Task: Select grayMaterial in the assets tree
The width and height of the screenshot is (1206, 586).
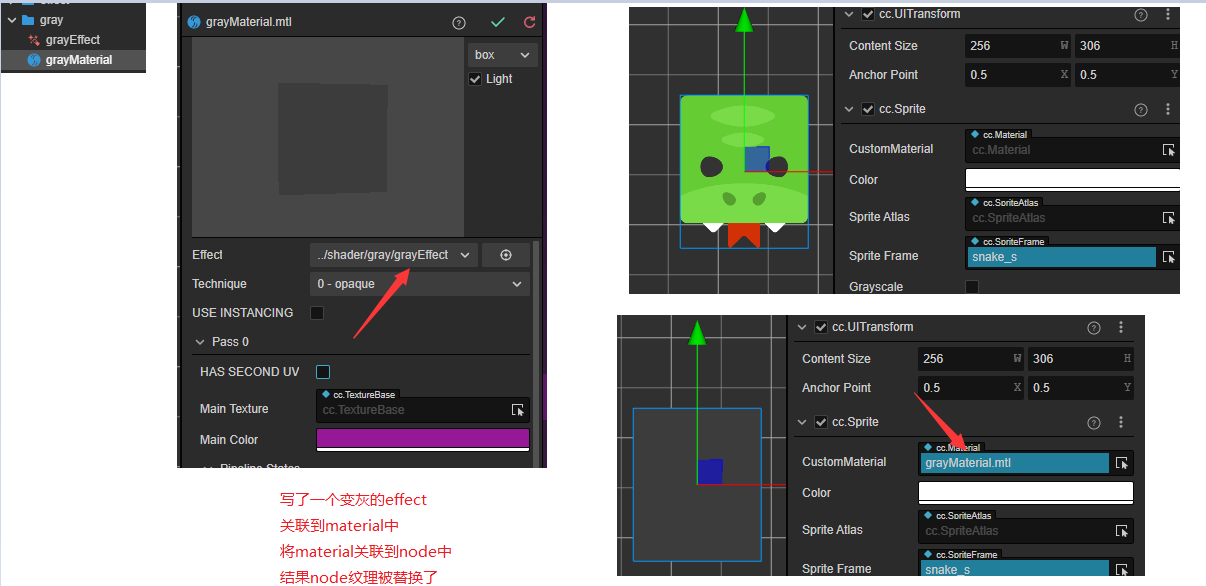Action: pyautogui.click(x=78, y=60)
